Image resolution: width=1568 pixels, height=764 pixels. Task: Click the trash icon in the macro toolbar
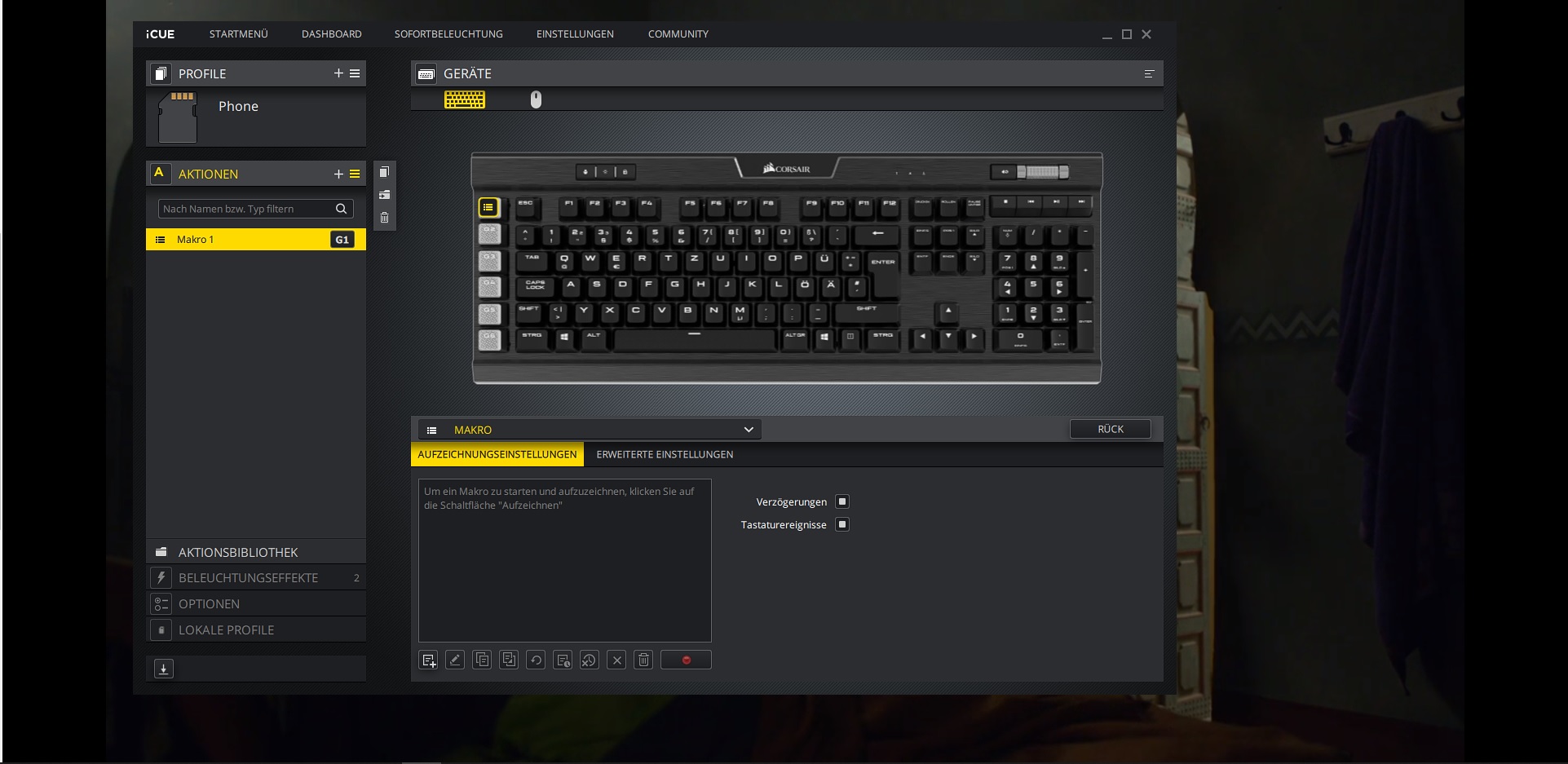[643, 660]
